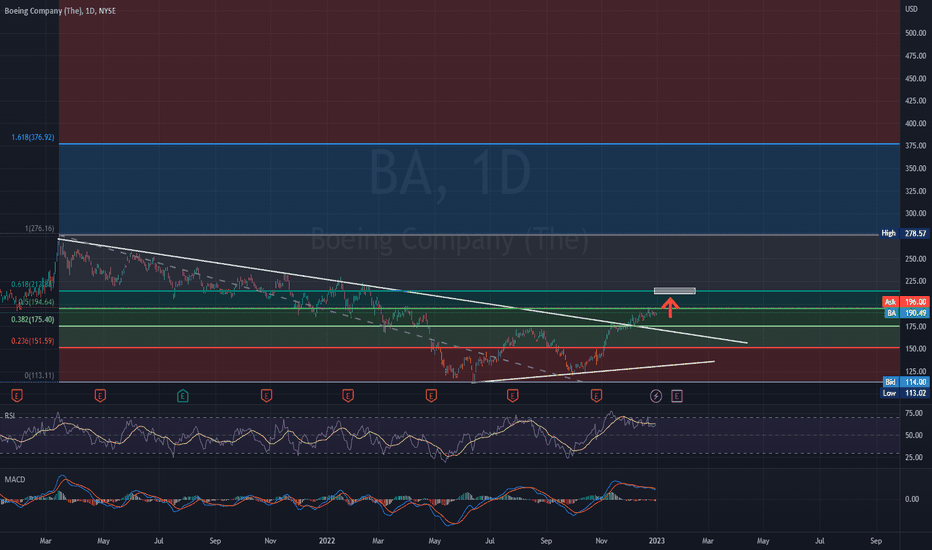Click the earnings marker before March 2021
Image resolution: width=932 pixels, height=550 pixels.
click(17, 395)
